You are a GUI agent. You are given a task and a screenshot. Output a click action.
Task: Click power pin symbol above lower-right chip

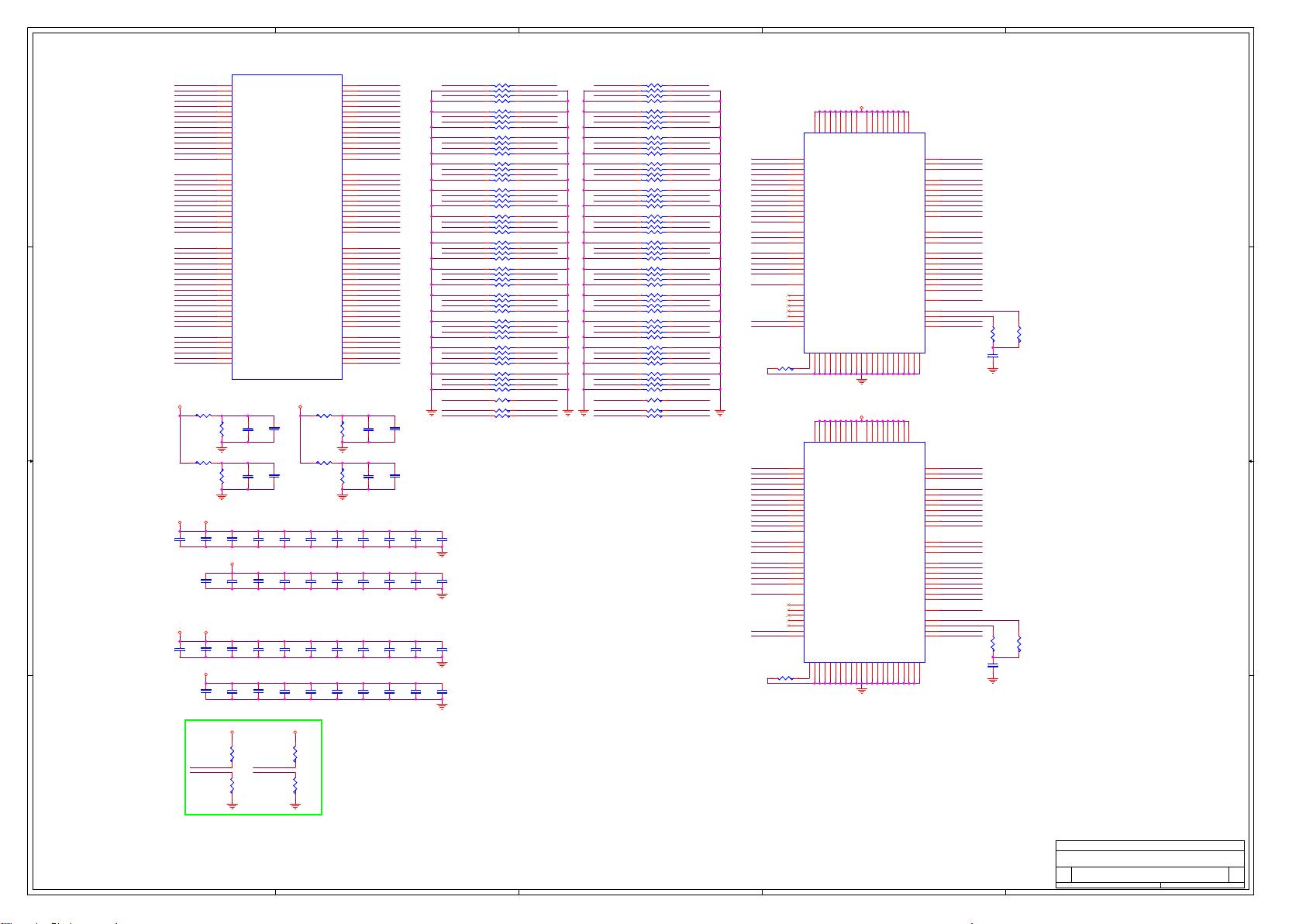tap(861, 418)
